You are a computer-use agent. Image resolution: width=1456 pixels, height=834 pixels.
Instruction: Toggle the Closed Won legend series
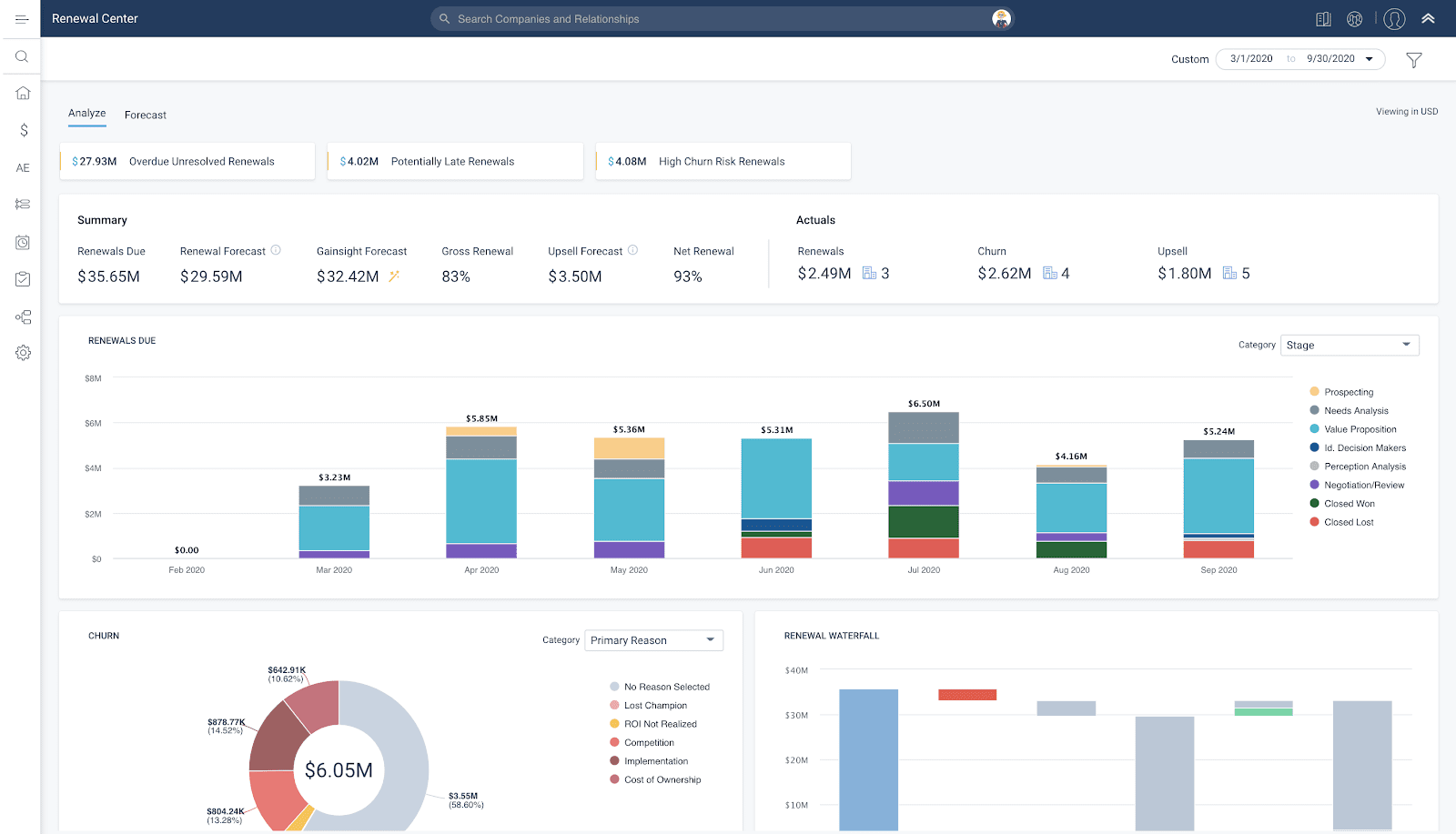[x=1349, y=504]
